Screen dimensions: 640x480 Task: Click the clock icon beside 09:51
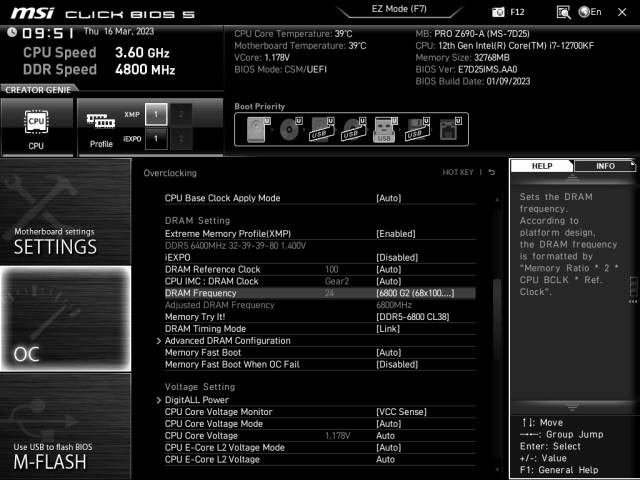tap(12, 32)
